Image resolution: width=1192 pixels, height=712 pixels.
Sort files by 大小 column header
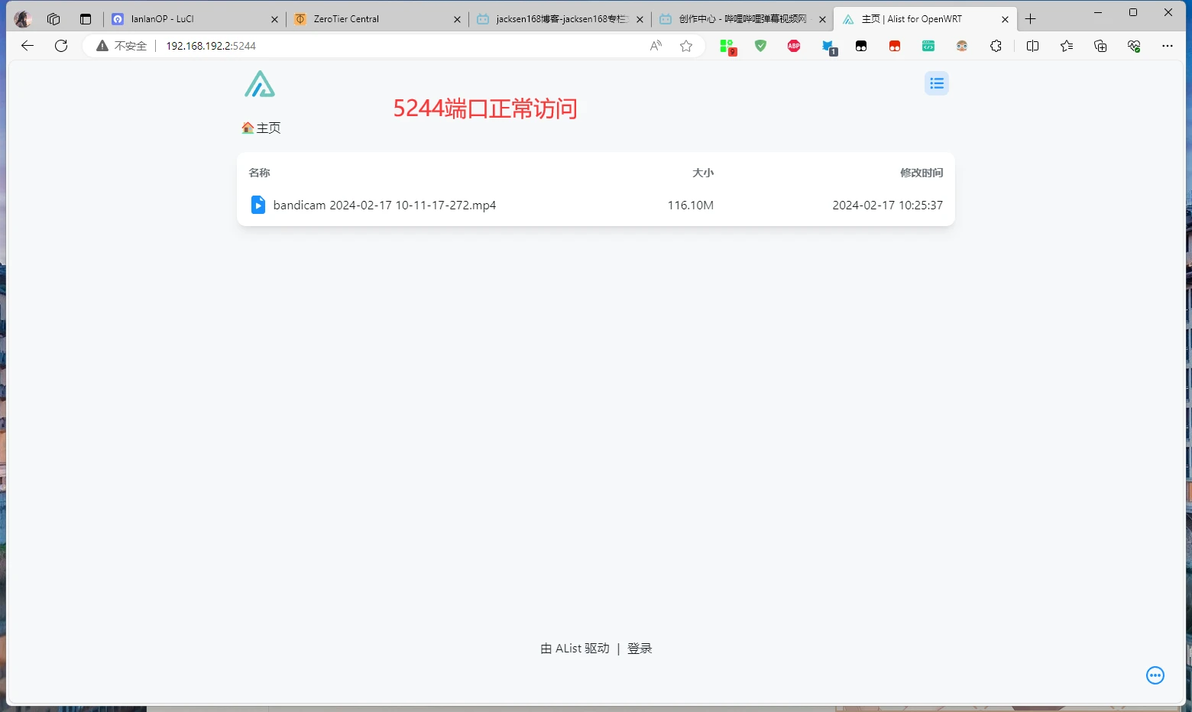tap(702, 172)
